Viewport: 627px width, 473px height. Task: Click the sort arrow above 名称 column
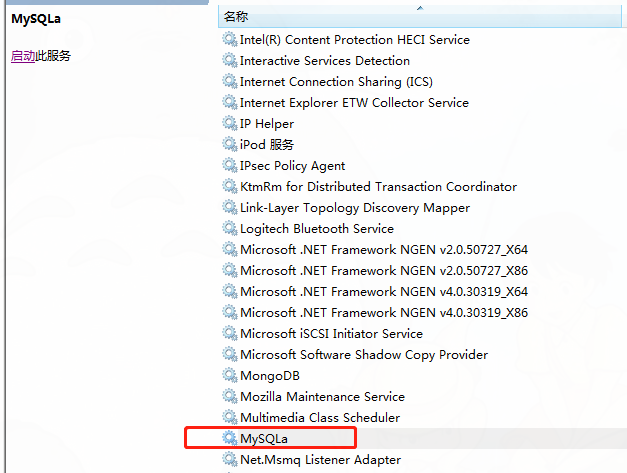tap(419, 8)
